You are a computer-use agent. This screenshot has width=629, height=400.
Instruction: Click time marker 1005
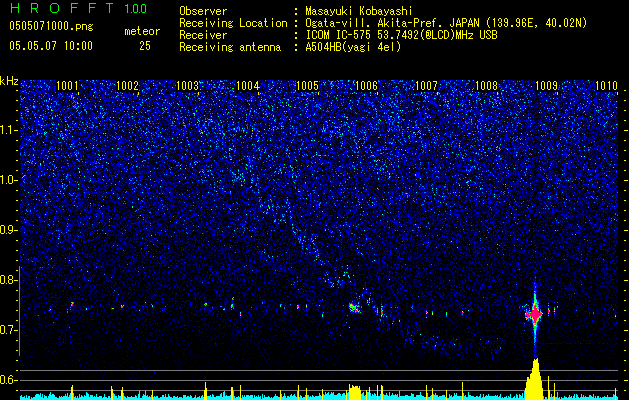click(x=307, y=85)
